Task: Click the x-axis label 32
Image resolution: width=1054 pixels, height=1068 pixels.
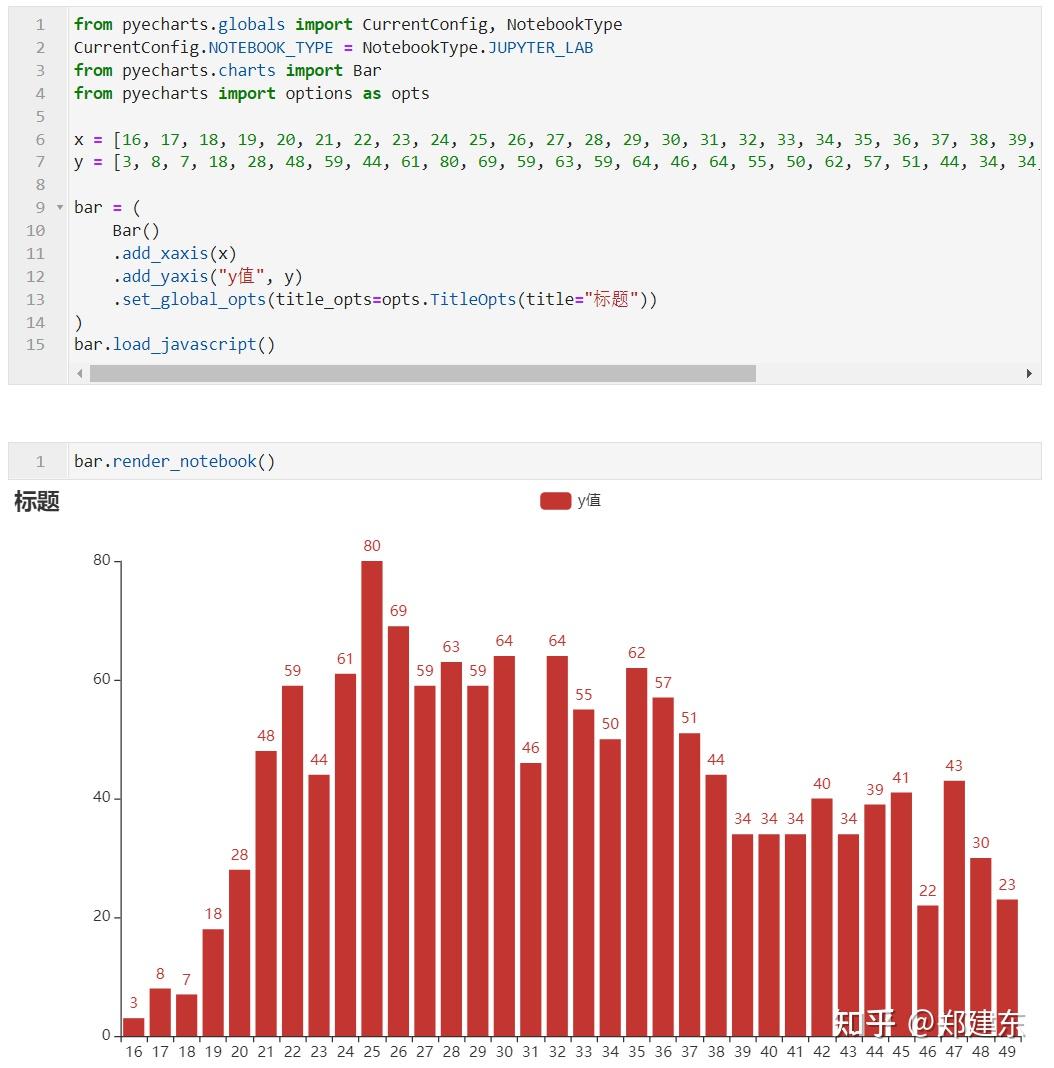Action: pyautogui.click(x=557, y=1052)
